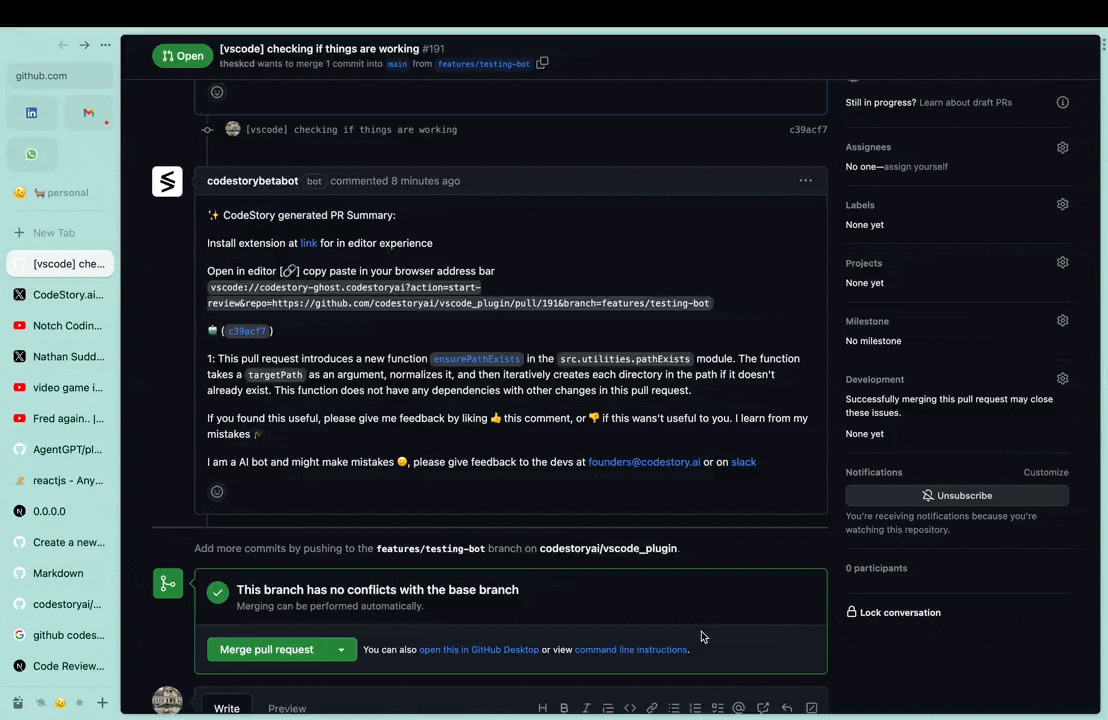Click the Merge pull request button
This screenshot has height=720, width=1108.
click(x=266, y=649)
